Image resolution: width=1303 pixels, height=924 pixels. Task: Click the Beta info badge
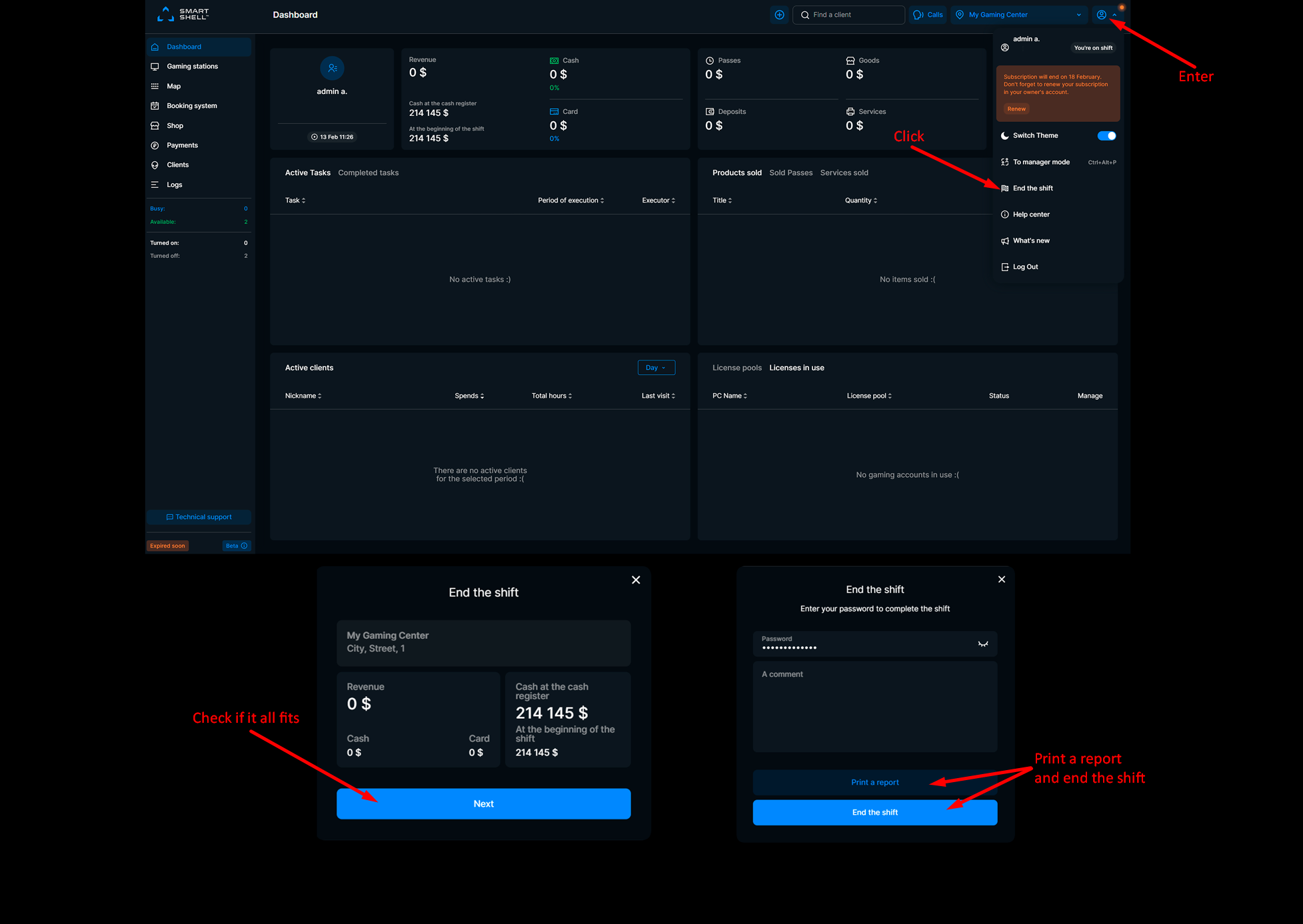pos(236,546)
